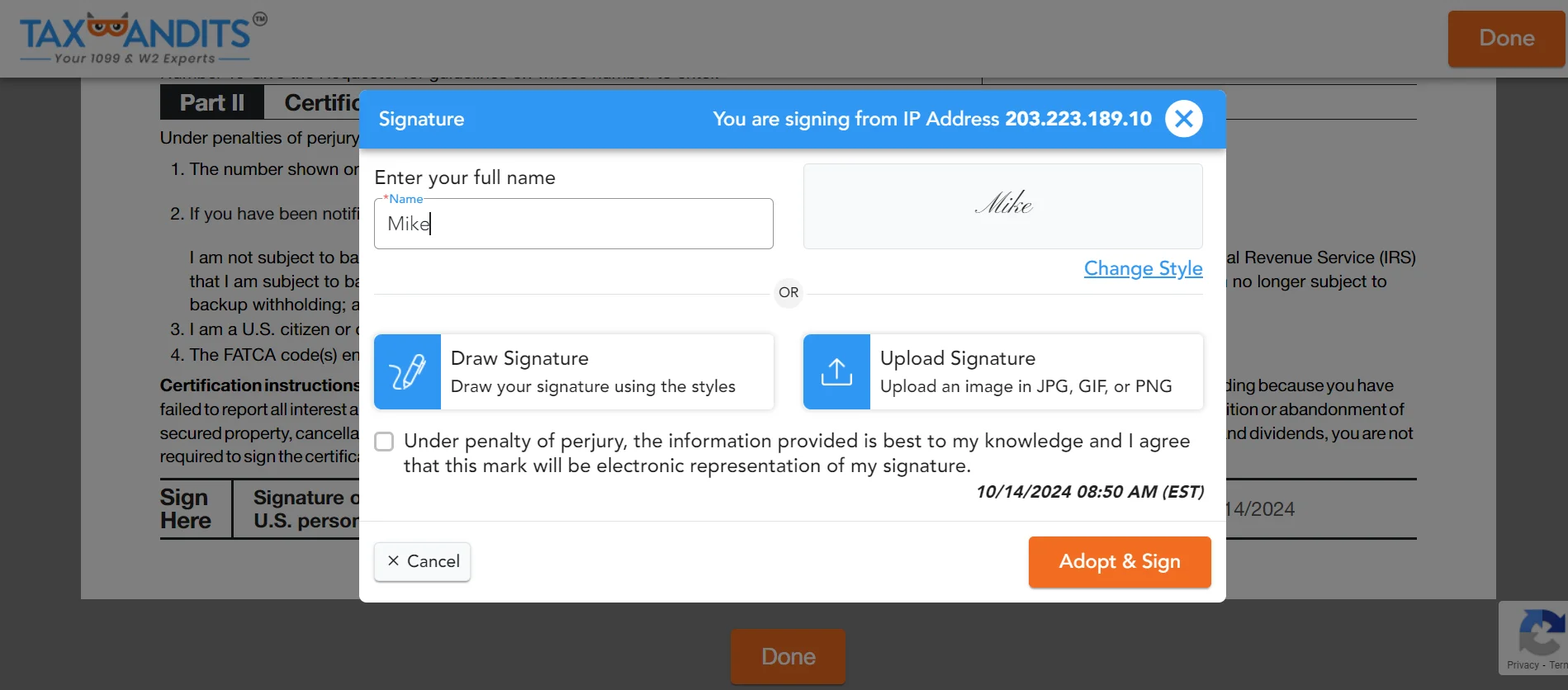Screen dimensions: 1568x690
Task: Enable the electronic signature consent checkbox
Action: pyautogui.click(x=383, y=442)
